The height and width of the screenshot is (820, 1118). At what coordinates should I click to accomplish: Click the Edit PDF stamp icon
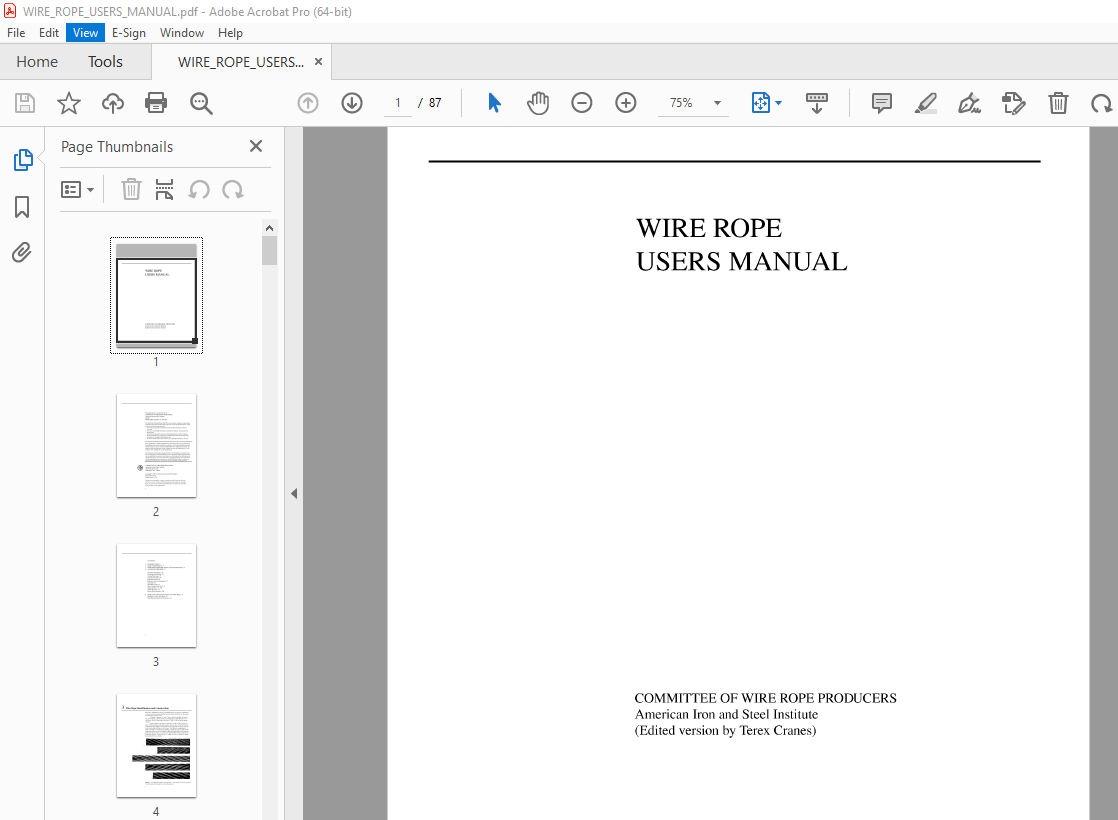(1013, 103)
